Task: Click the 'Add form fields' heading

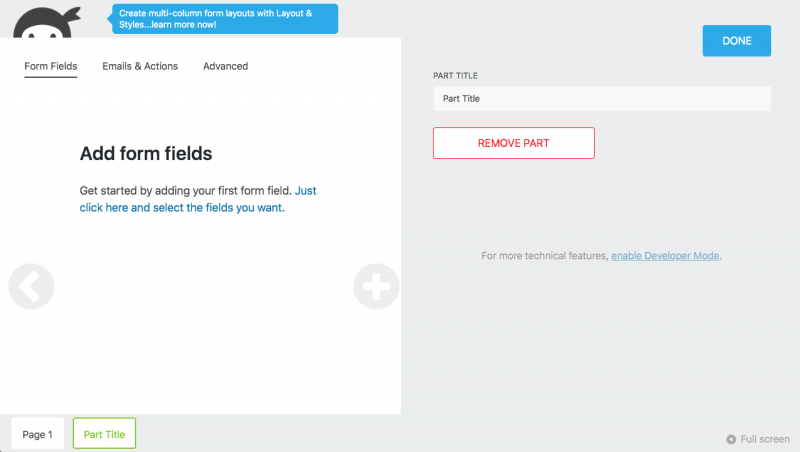Action: 145,153
